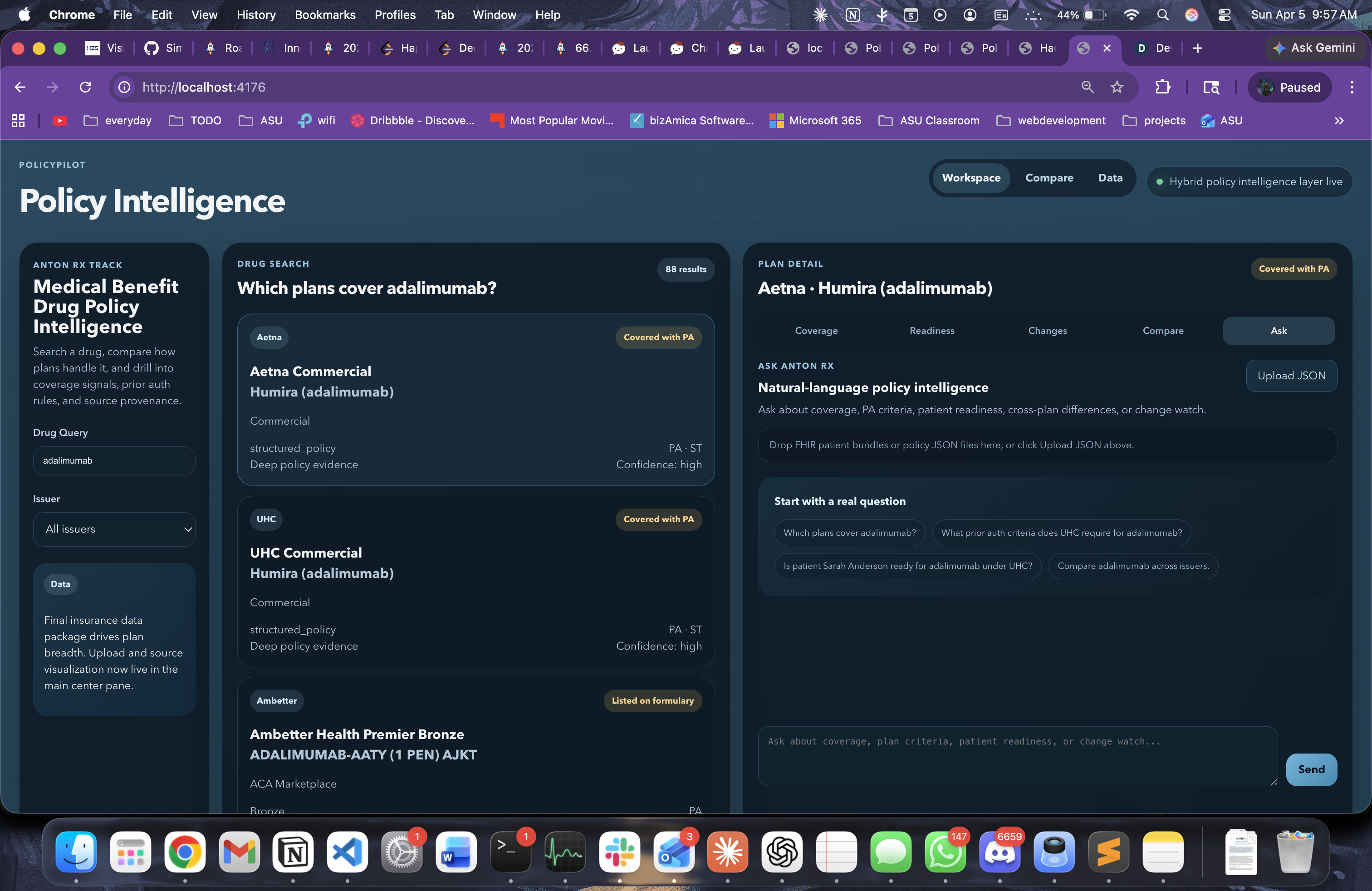
Task: Click the Drug Query input field
Action: tap(114, 460)
